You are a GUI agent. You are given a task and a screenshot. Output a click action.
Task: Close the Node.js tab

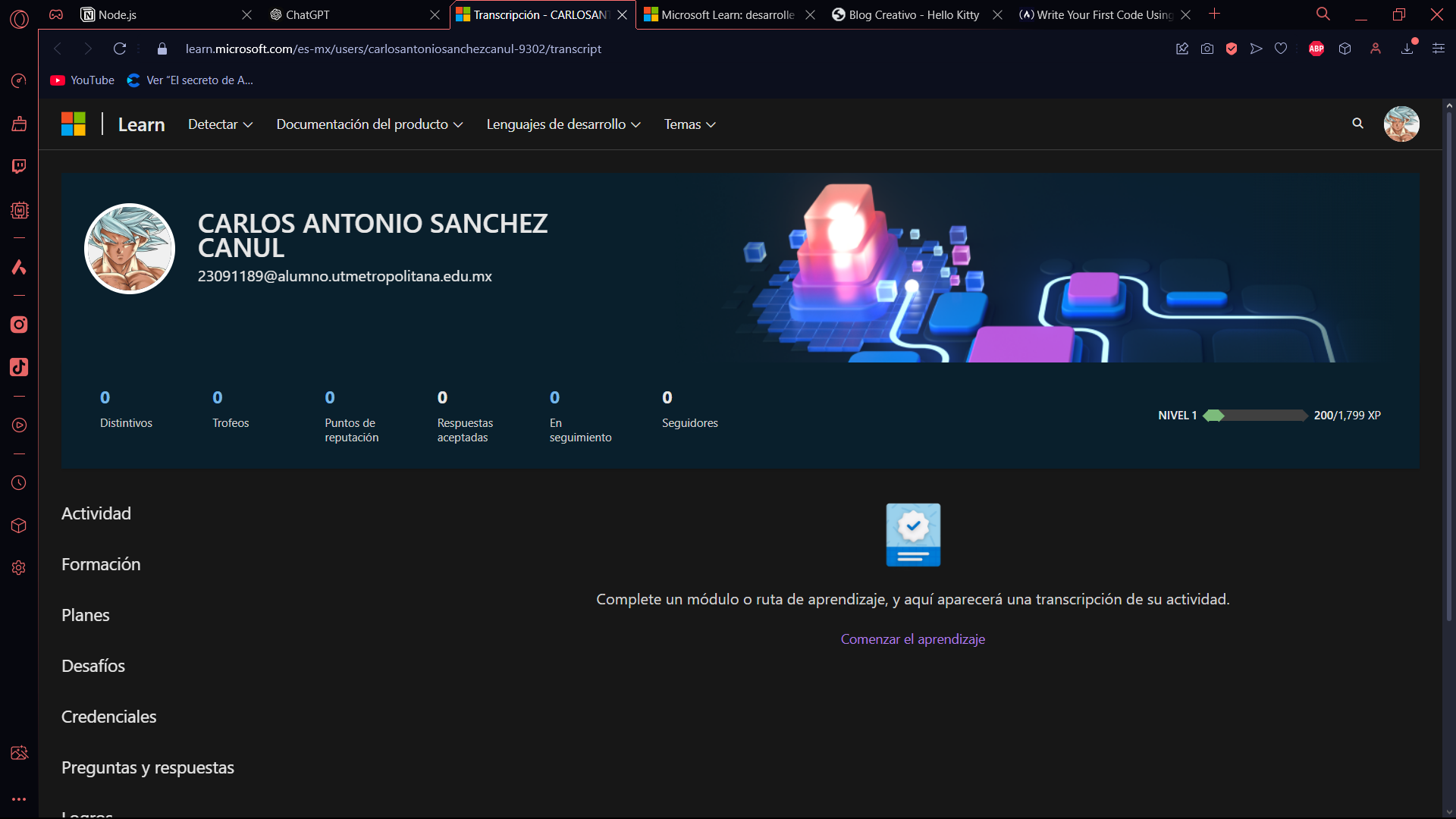[246, 14]
